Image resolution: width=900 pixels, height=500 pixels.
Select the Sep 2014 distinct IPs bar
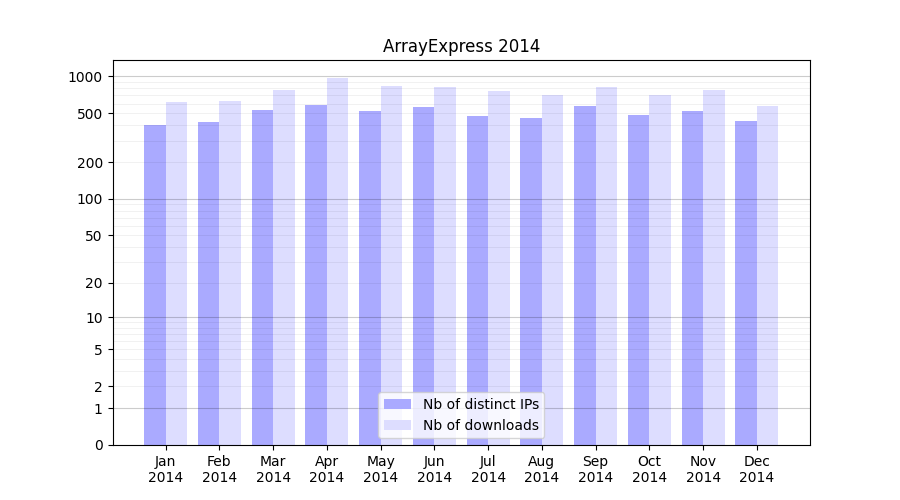tap(585, 276)
